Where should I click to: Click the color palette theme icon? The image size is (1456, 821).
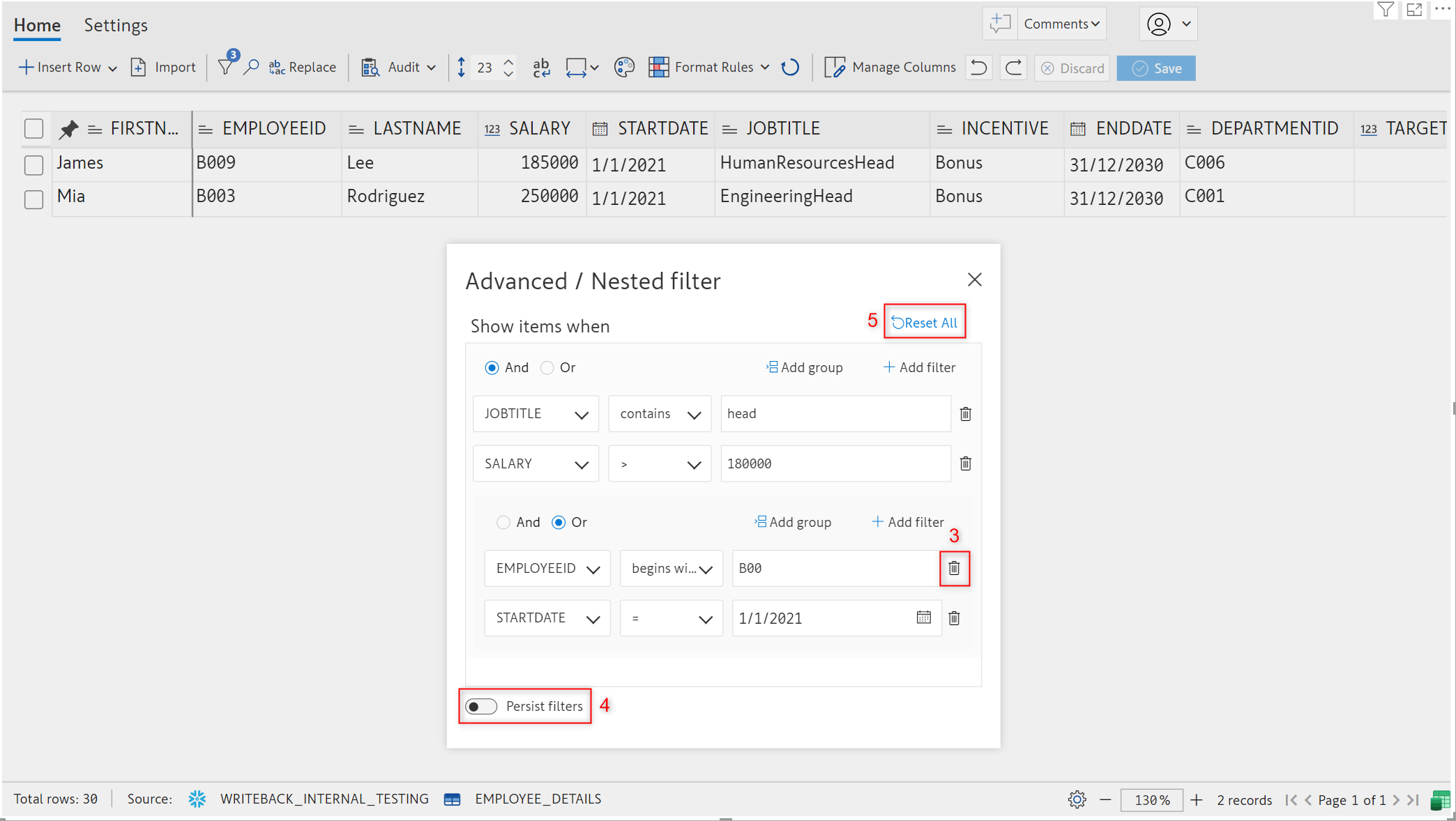[x=624, y=67]
